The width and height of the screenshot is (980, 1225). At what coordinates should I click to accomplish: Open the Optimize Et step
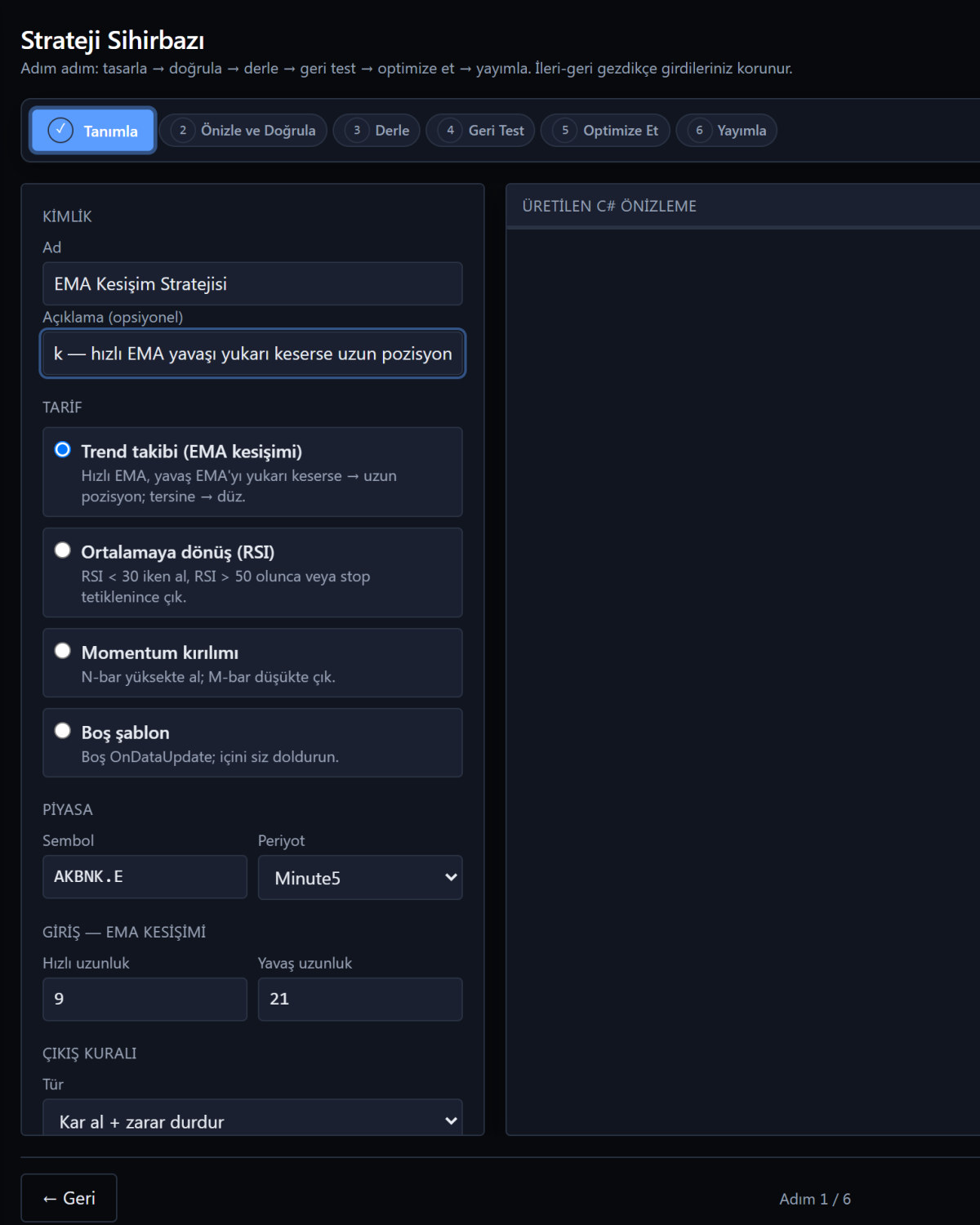point(605,131)
